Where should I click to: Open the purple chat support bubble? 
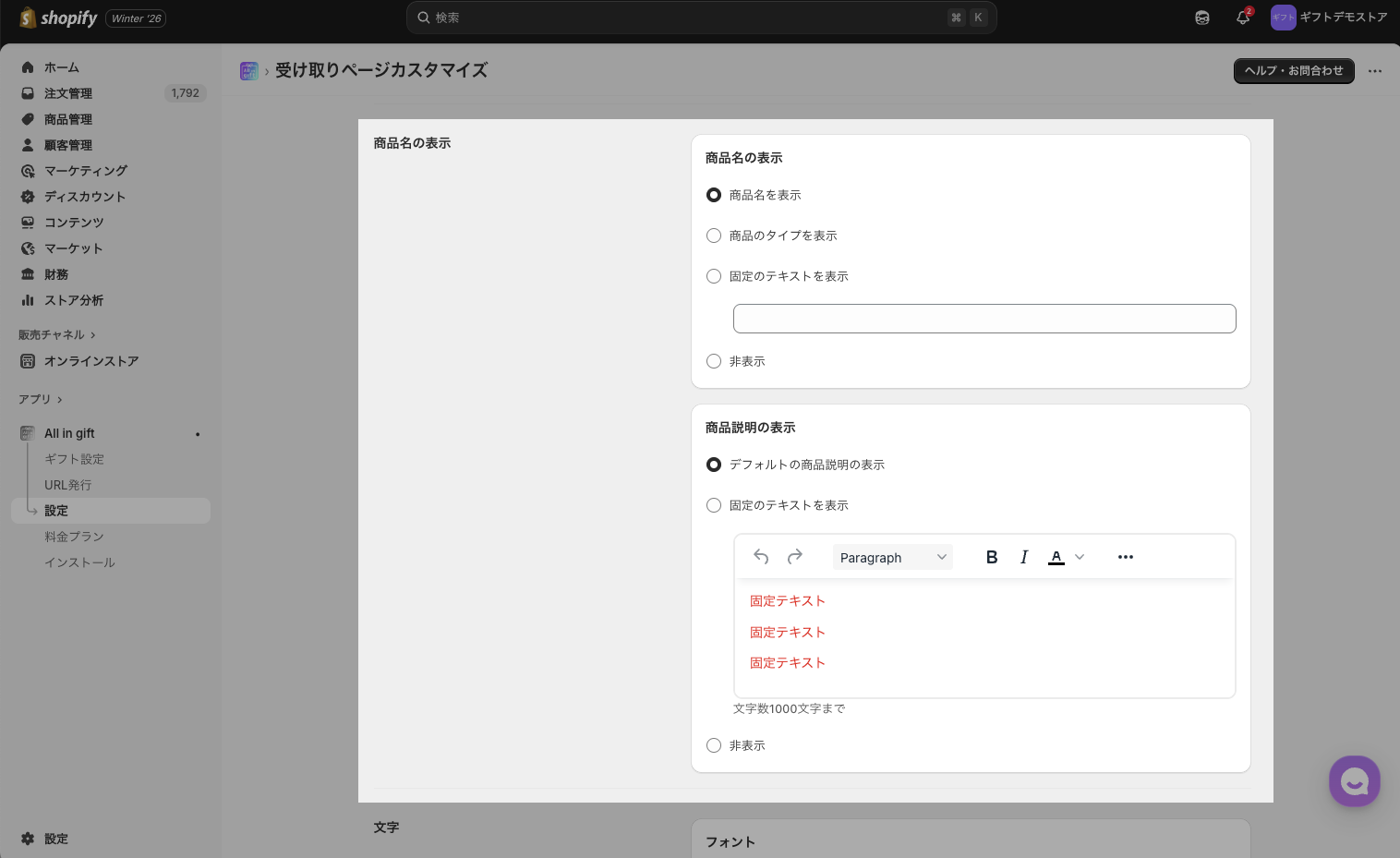pyautogui.click(x=1354, y=781)
